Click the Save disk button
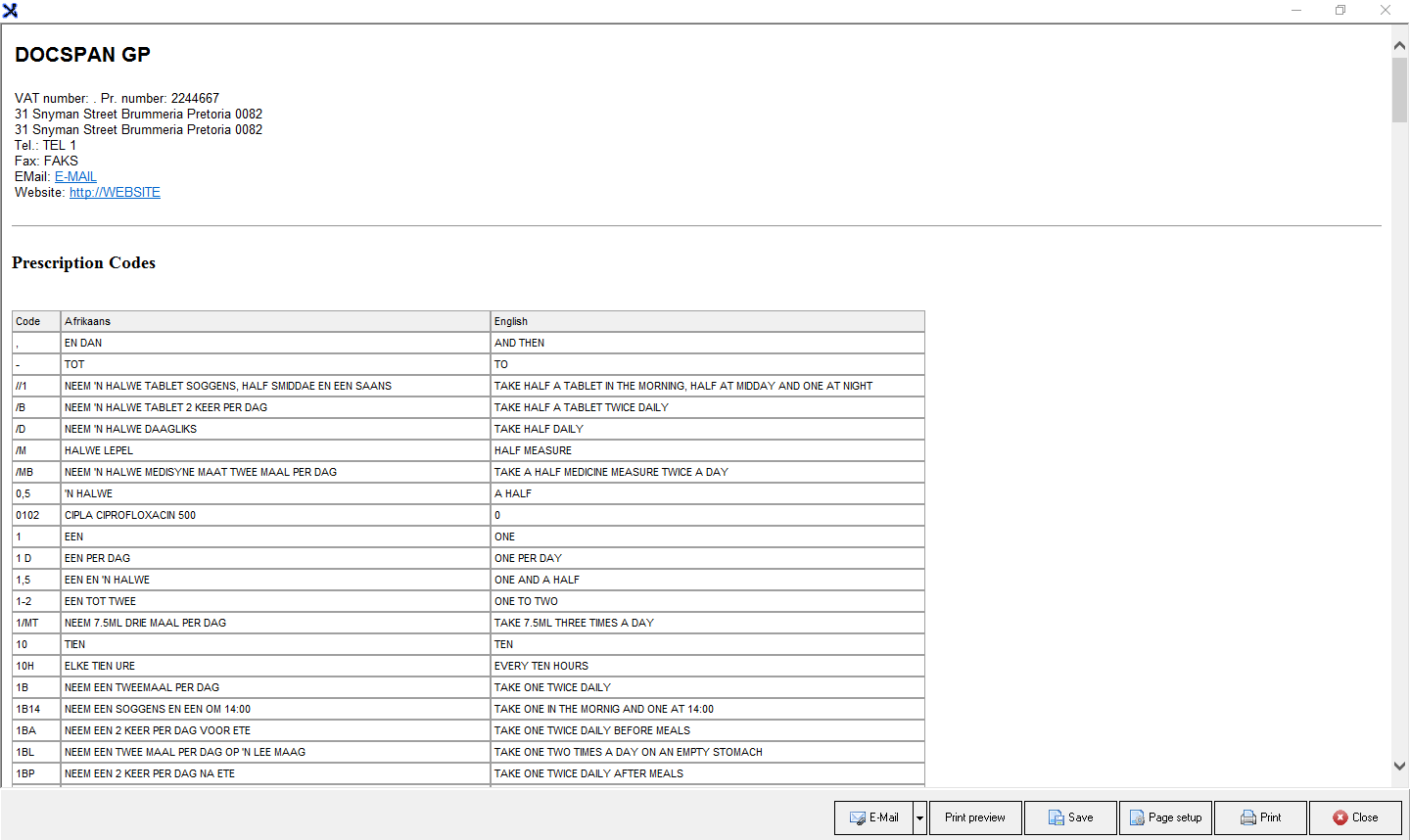The height and width of the screenshot is (840, 1410). click(x=1070, y=817)
